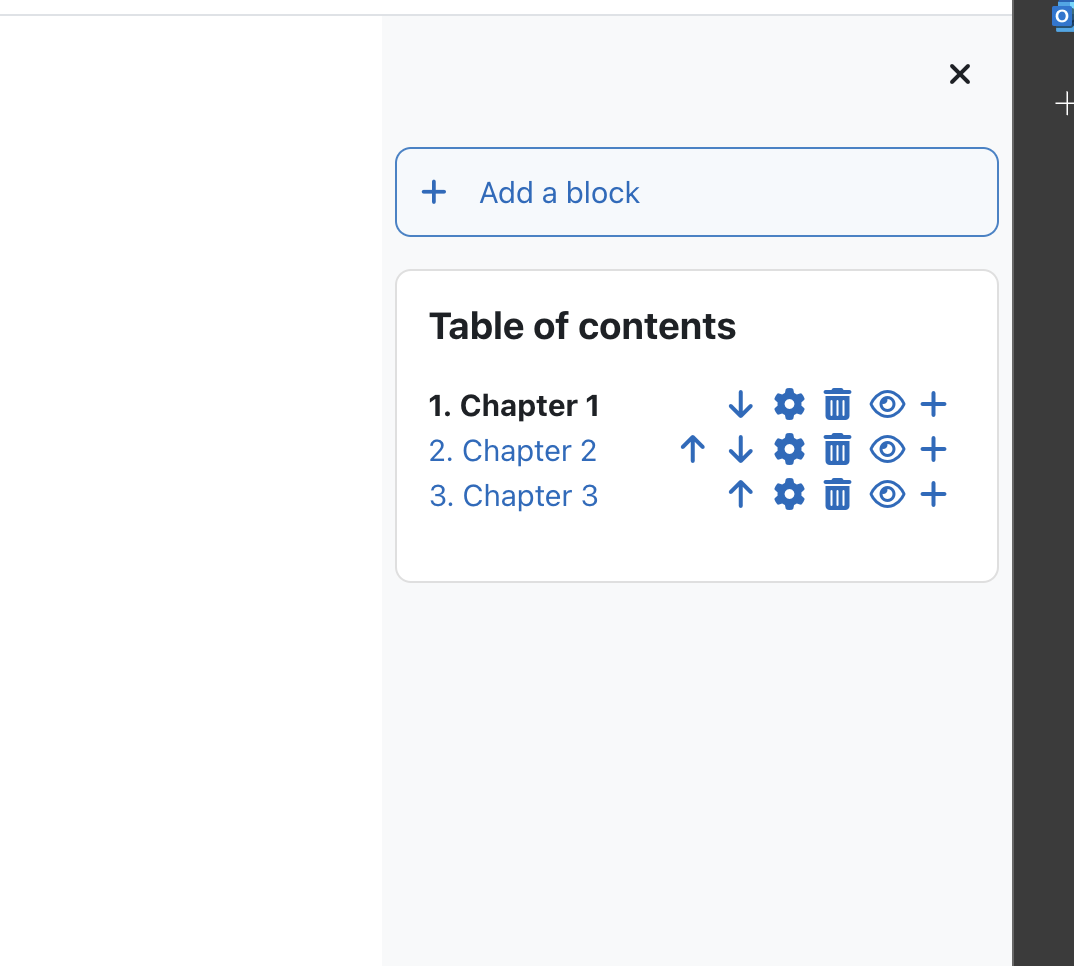Move Chapter 3 up
Viewport: 1074px width, 966px height.
(740, 494)
